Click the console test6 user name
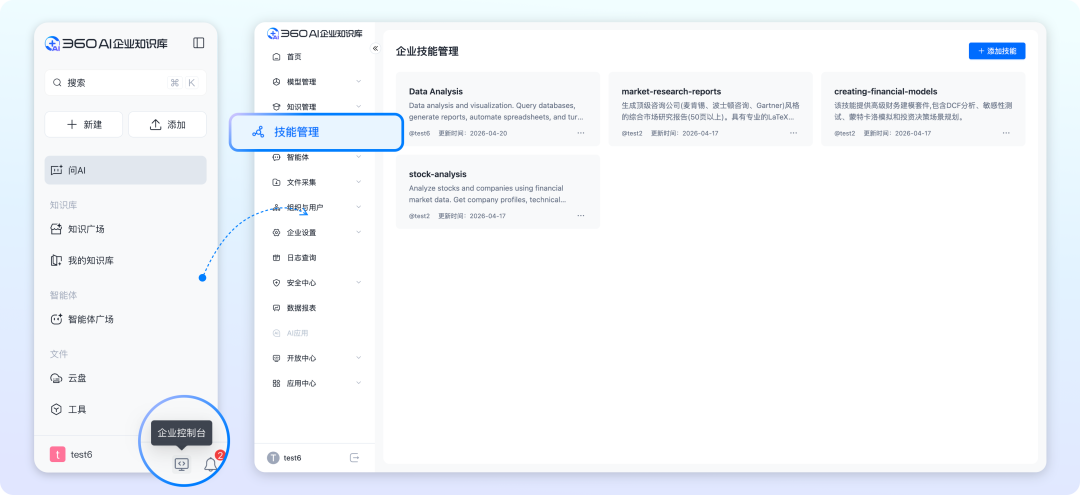Screen dimensions: 1080x495 coord(293,458)
